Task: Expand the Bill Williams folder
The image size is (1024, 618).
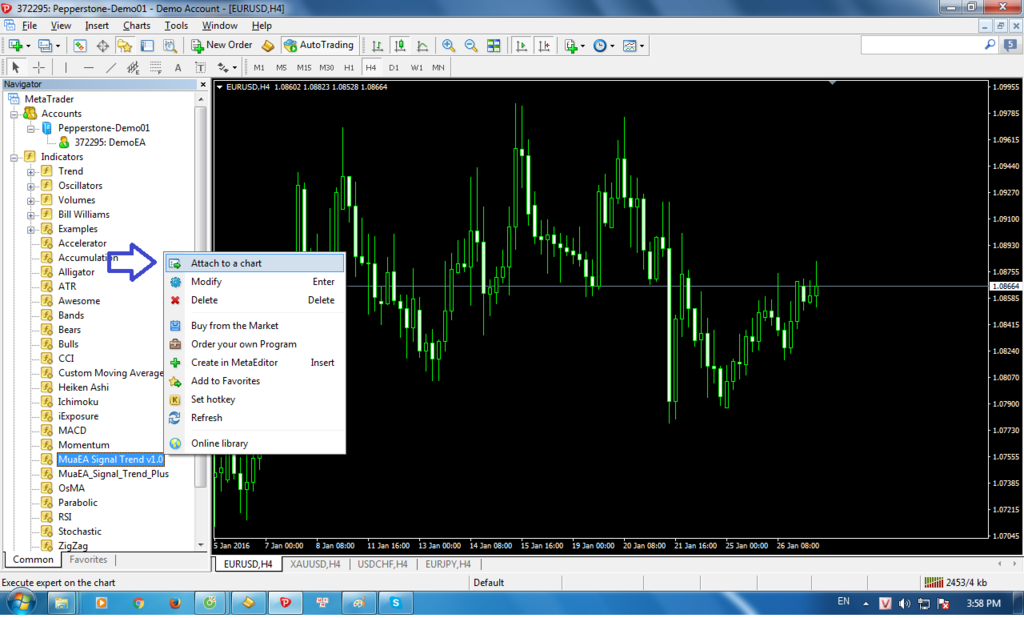Action: (x=31, y=215)
